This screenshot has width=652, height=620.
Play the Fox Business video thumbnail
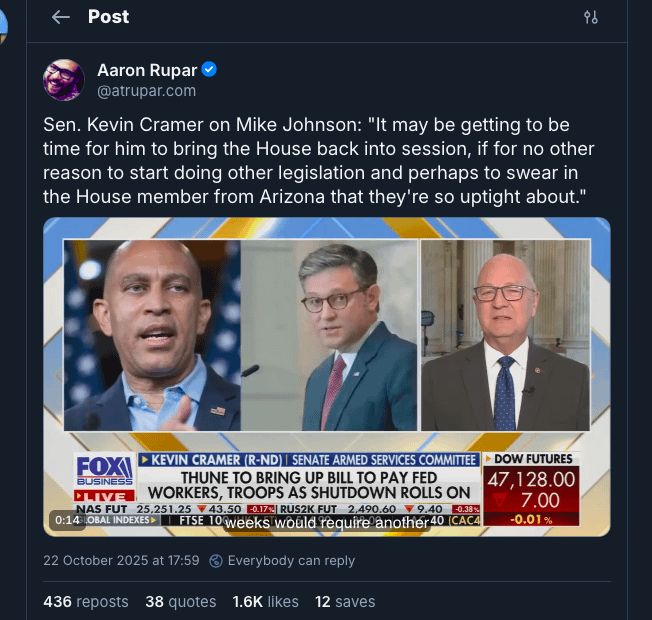[x=326, y=376]
